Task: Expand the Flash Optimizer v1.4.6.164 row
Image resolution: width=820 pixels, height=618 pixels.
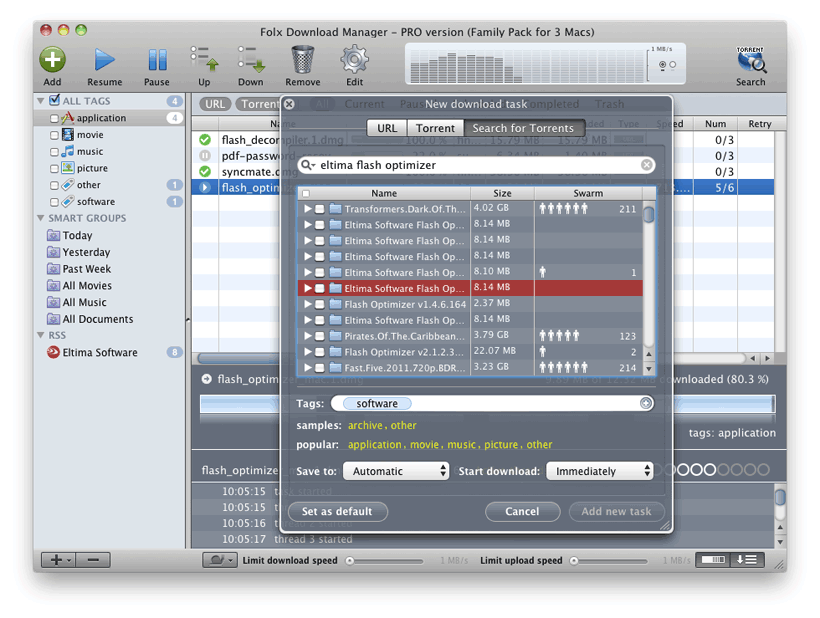Action: pyautogui.click(x=308, y=304)
